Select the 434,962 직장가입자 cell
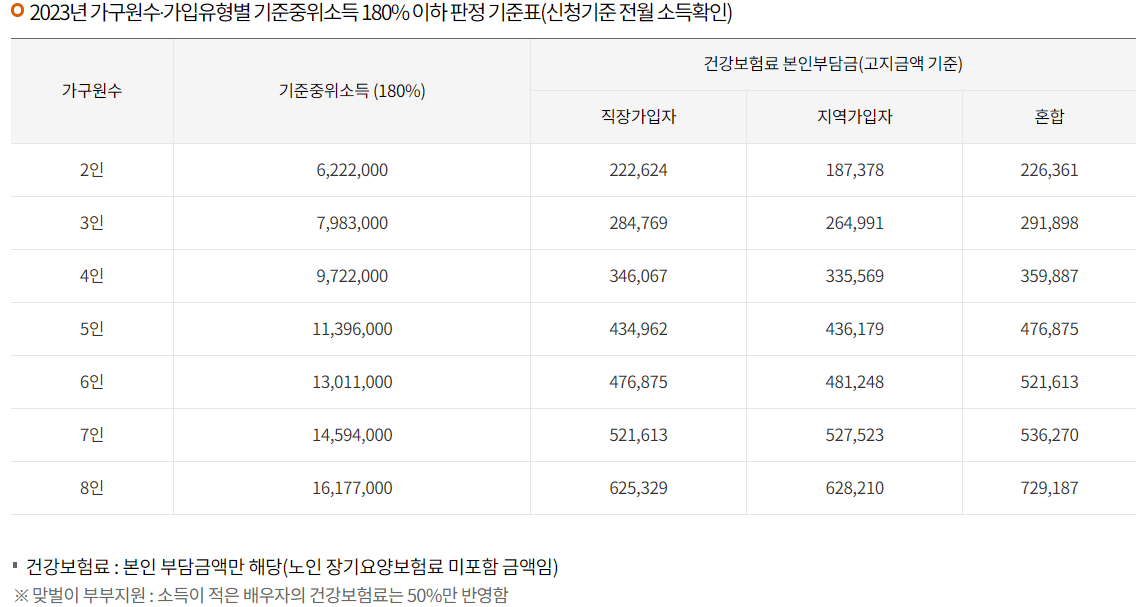Screen dimensions: 1147x607 pyautogui.click(x=639, y=329)
